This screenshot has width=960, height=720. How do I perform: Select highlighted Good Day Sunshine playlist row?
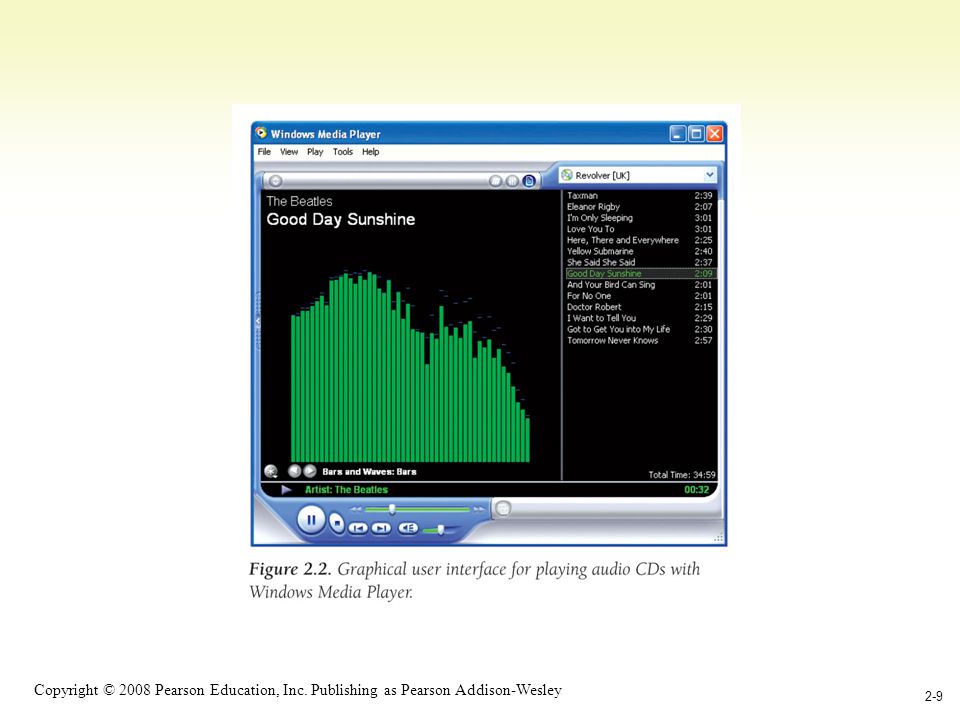[639, 274]
